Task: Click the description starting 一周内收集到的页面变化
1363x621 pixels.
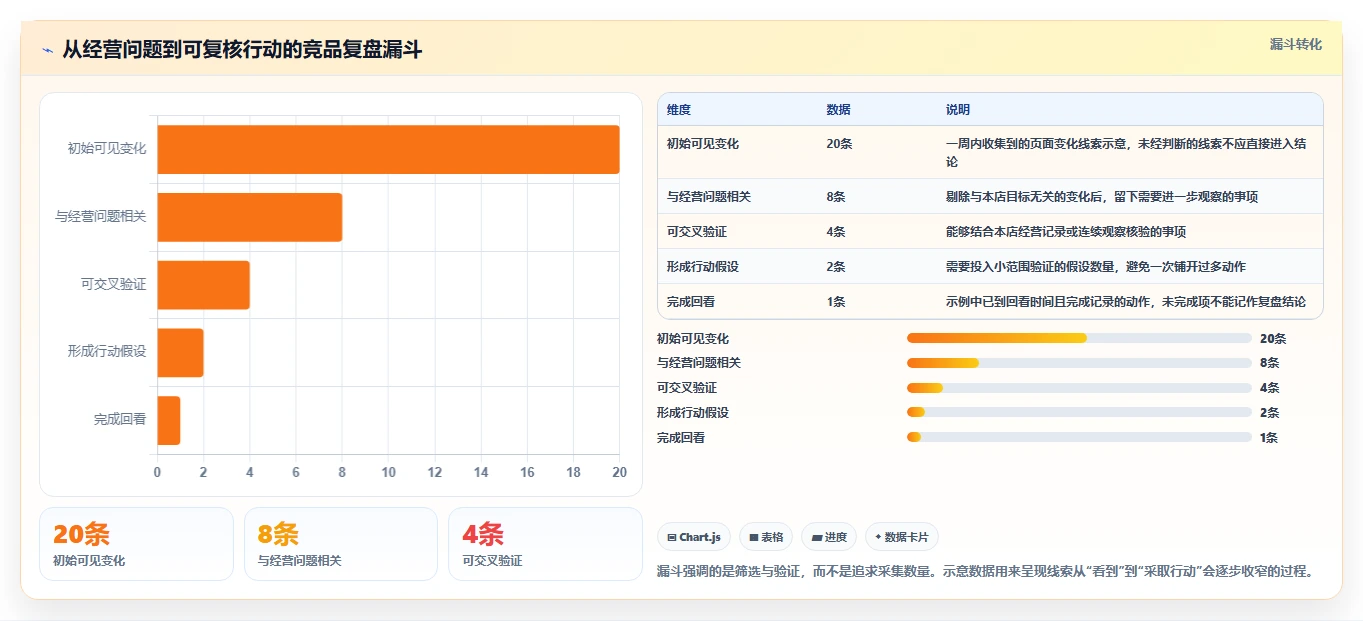Action: [1126, 153]
